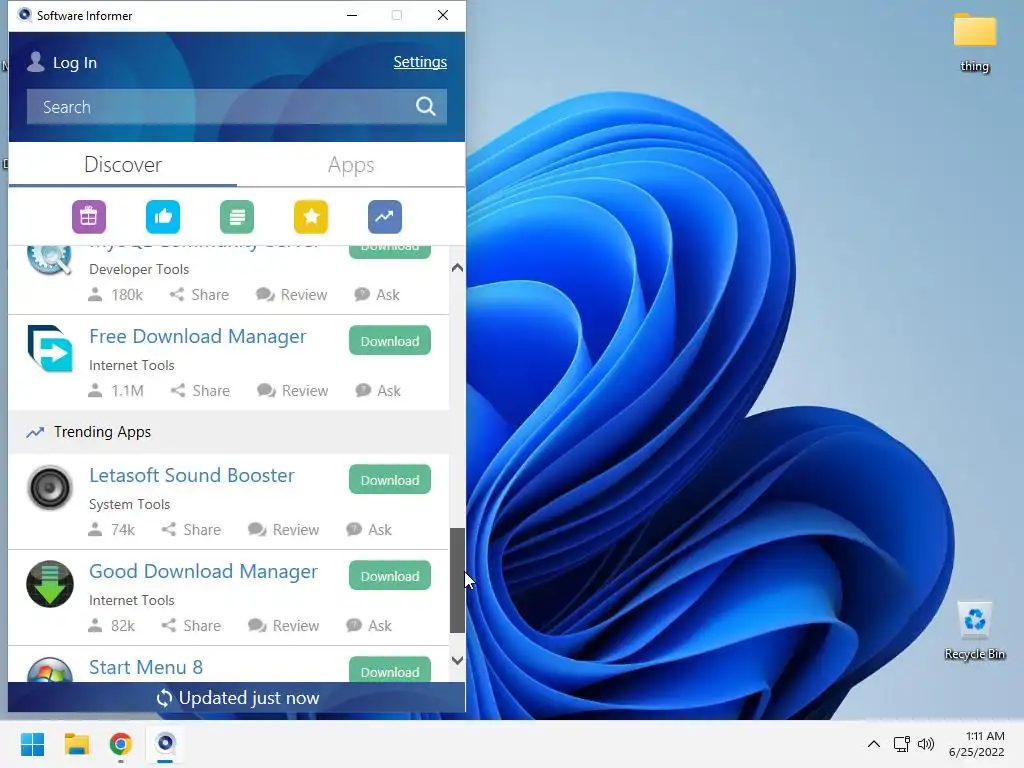The height and width of the screenshot is (768, 1024).
Task: Share the Developer Tools app with 180k users
Action: pos(199,295)
